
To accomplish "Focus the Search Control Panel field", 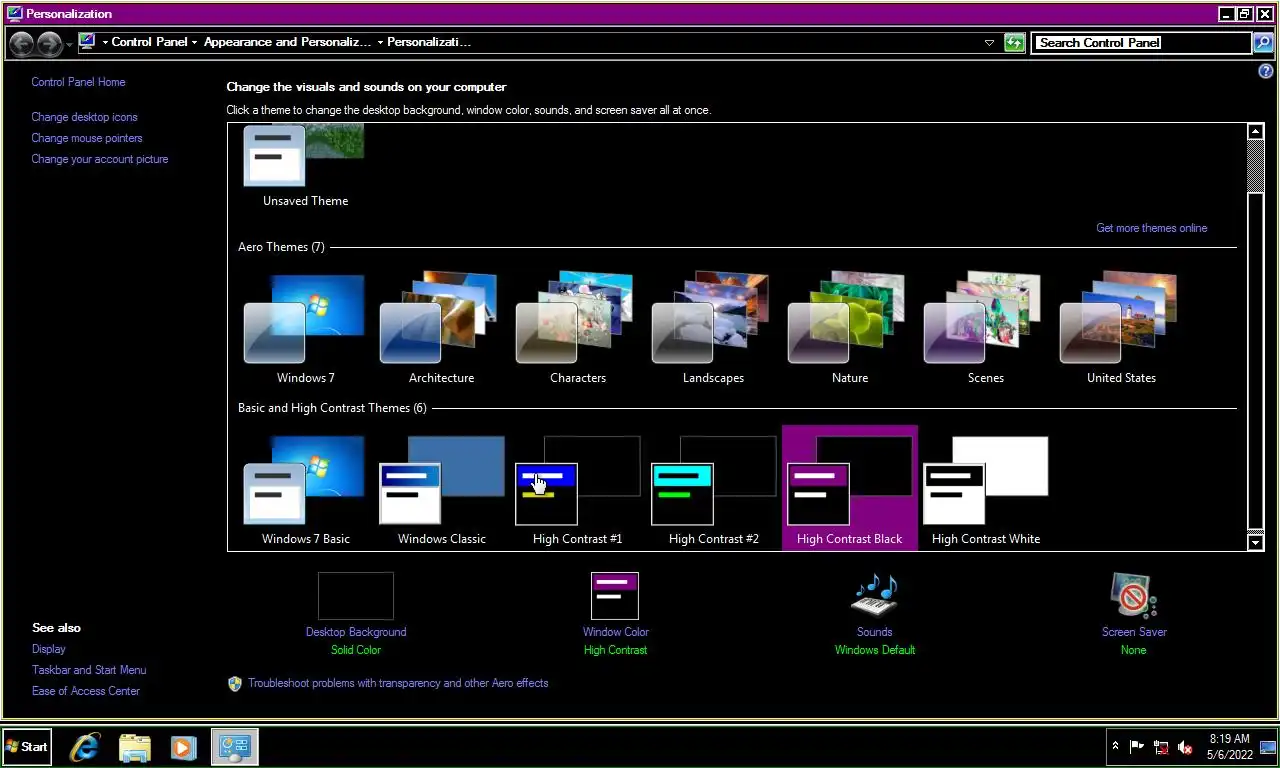I will coord(1140,43).
